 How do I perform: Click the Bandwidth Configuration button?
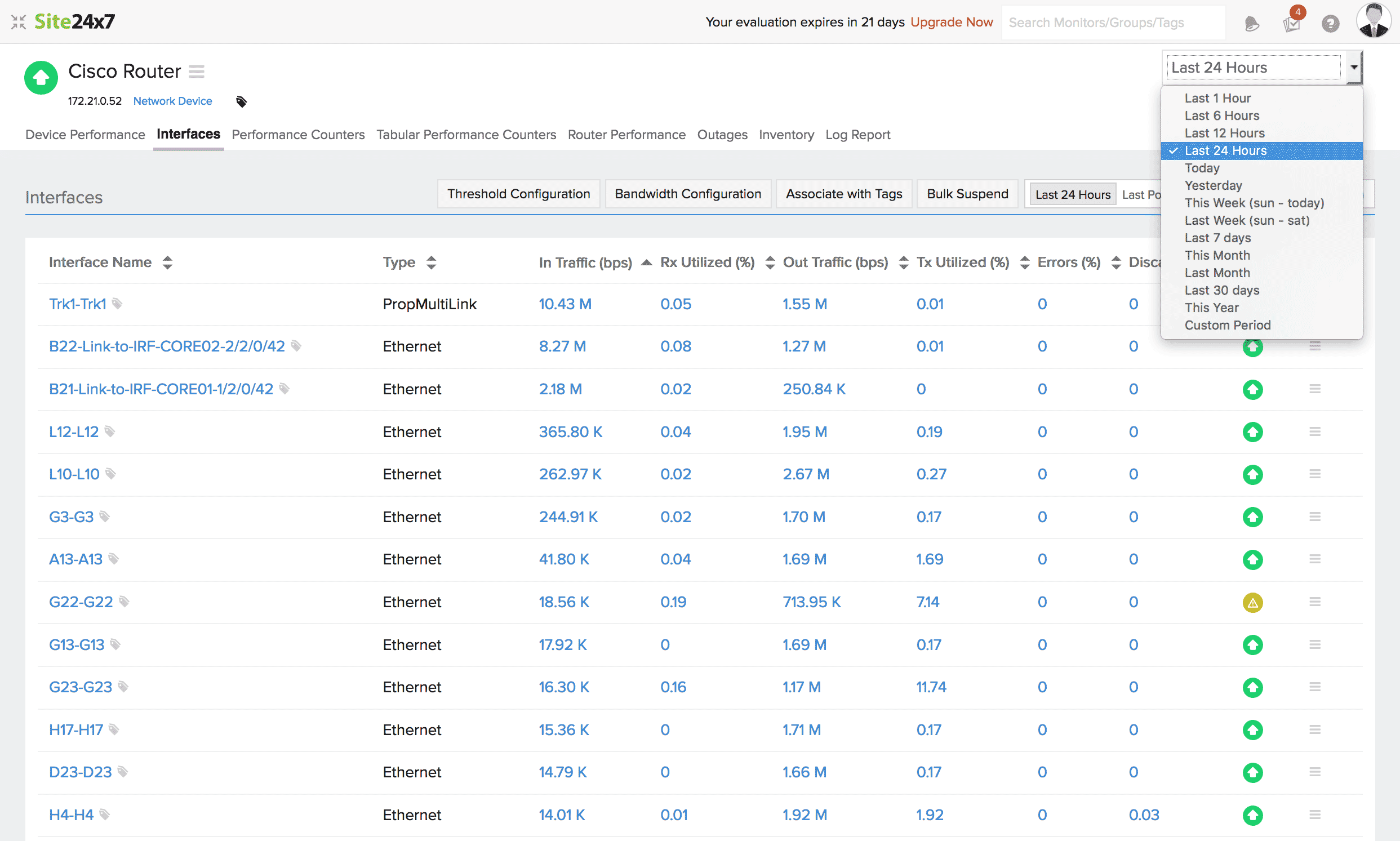point(687,194)
